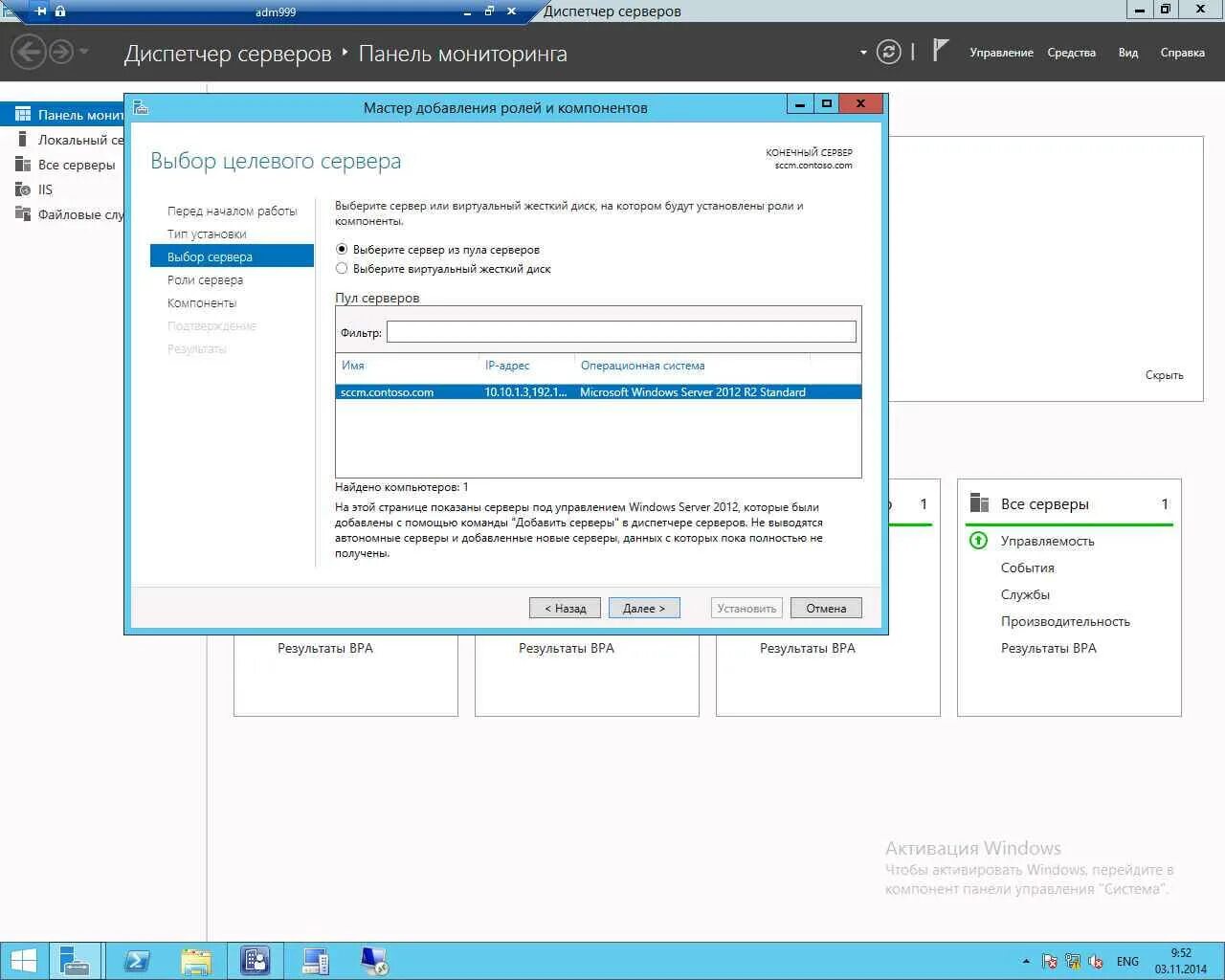This screenshot has width=1225, height=980.
Task: Minimize the roles wizard dialog
Action: tap(800, 103)
